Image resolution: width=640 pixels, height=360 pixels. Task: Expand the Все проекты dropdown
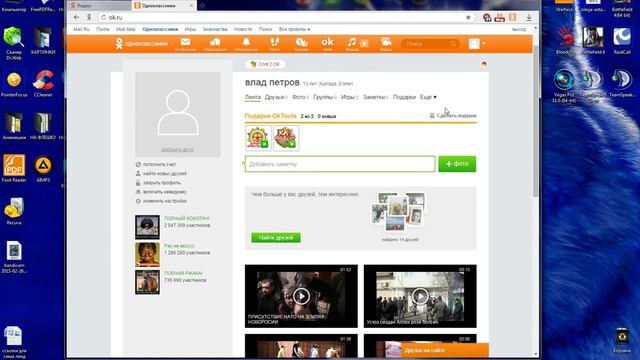pyautogui.click(x=294, y=29)
